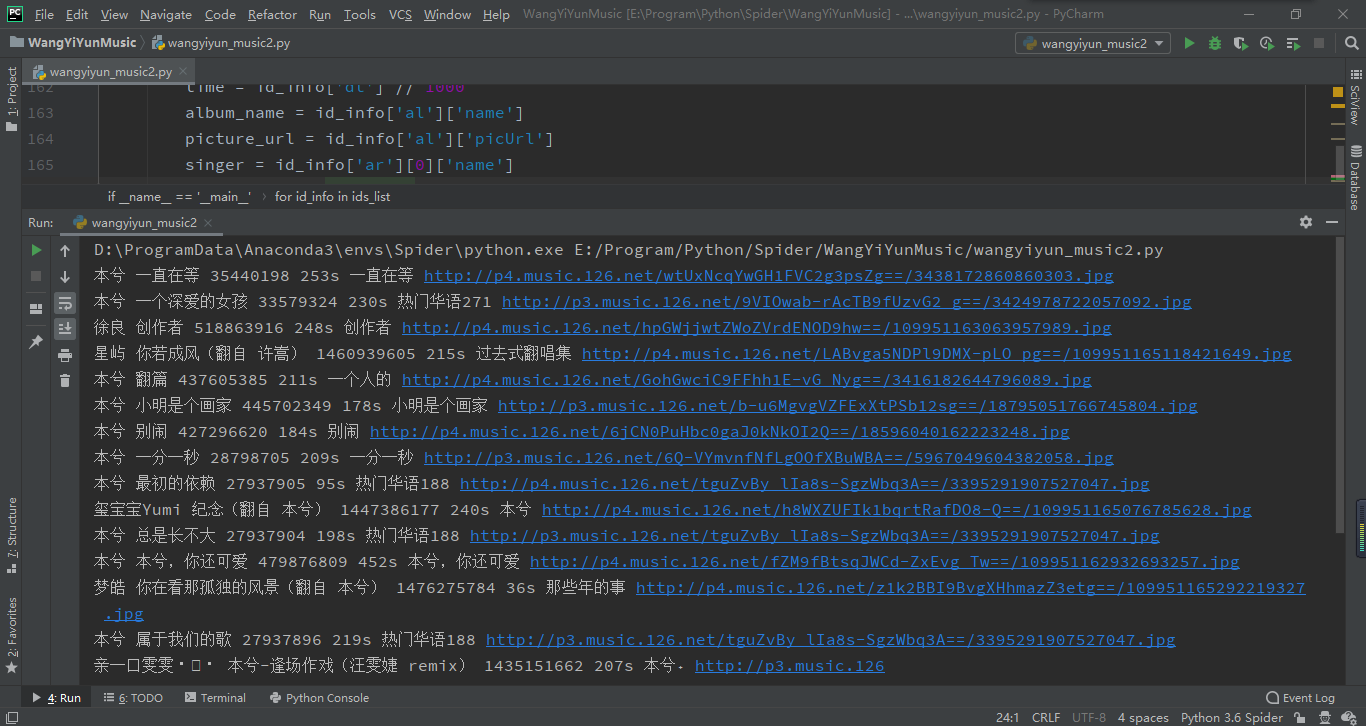The height and width of the screenshot is (726, 1366).
Task: Open the Code menu
Action: coord(220,14)
